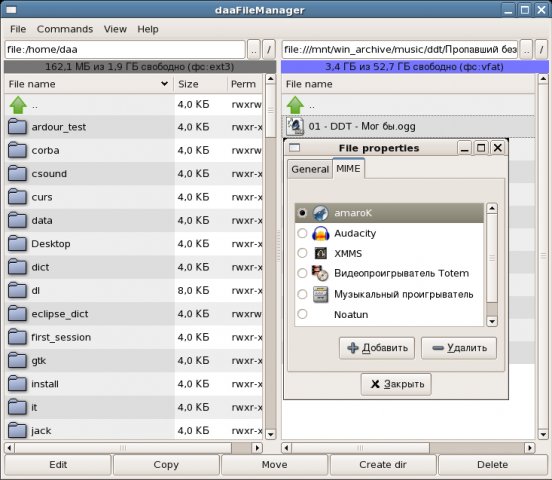
Task: Toggle sort arrow on File name column
Action: [164, 84]
